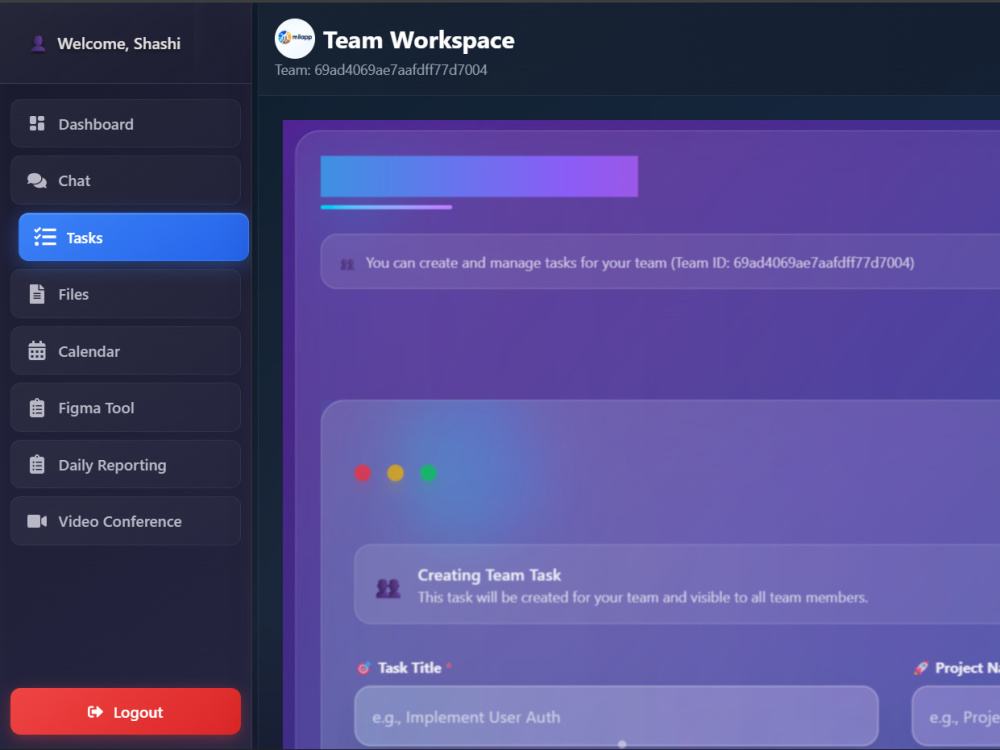This screenshot has width=1000, height=750.
Task: Click the 'Welcome, Shashi' text
Action: click(119, 43)
